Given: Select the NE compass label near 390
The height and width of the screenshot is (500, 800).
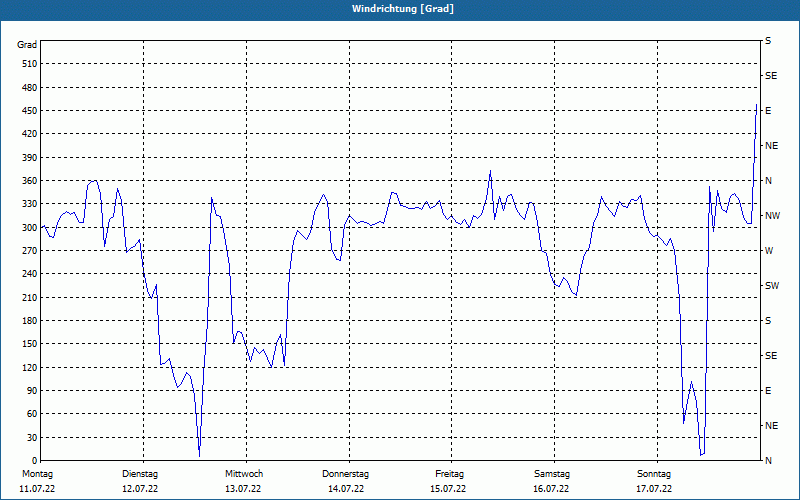Looking at the screenshot, I should tap(771, 146).
